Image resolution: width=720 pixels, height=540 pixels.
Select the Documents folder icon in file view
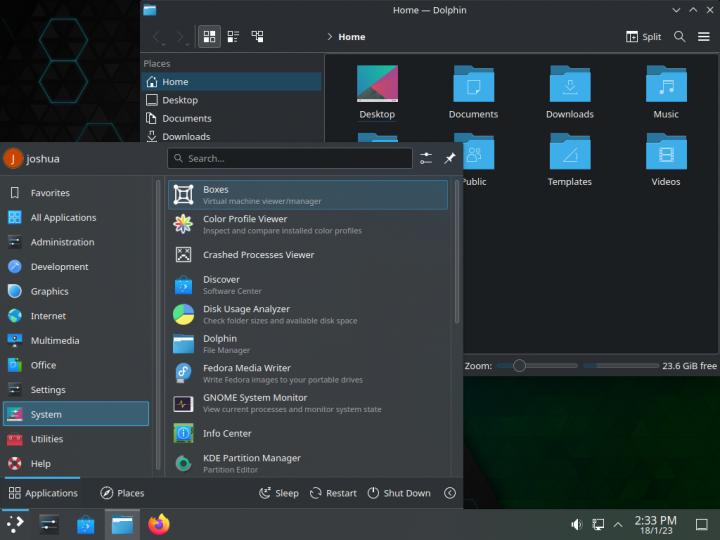473,84
